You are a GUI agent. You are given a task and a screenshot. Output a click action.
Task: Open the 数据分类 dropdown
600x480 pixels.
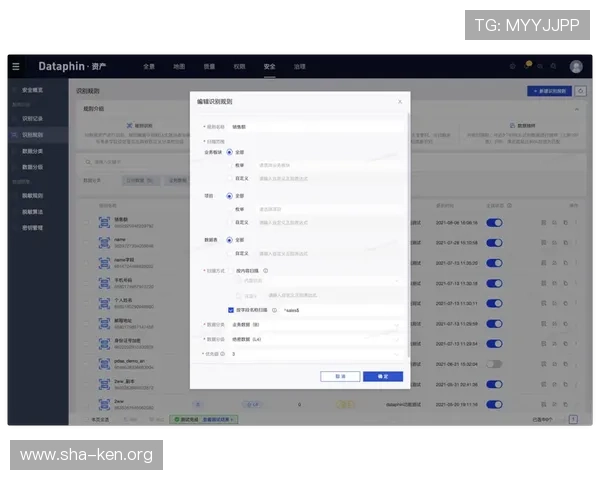pos(315,325)
